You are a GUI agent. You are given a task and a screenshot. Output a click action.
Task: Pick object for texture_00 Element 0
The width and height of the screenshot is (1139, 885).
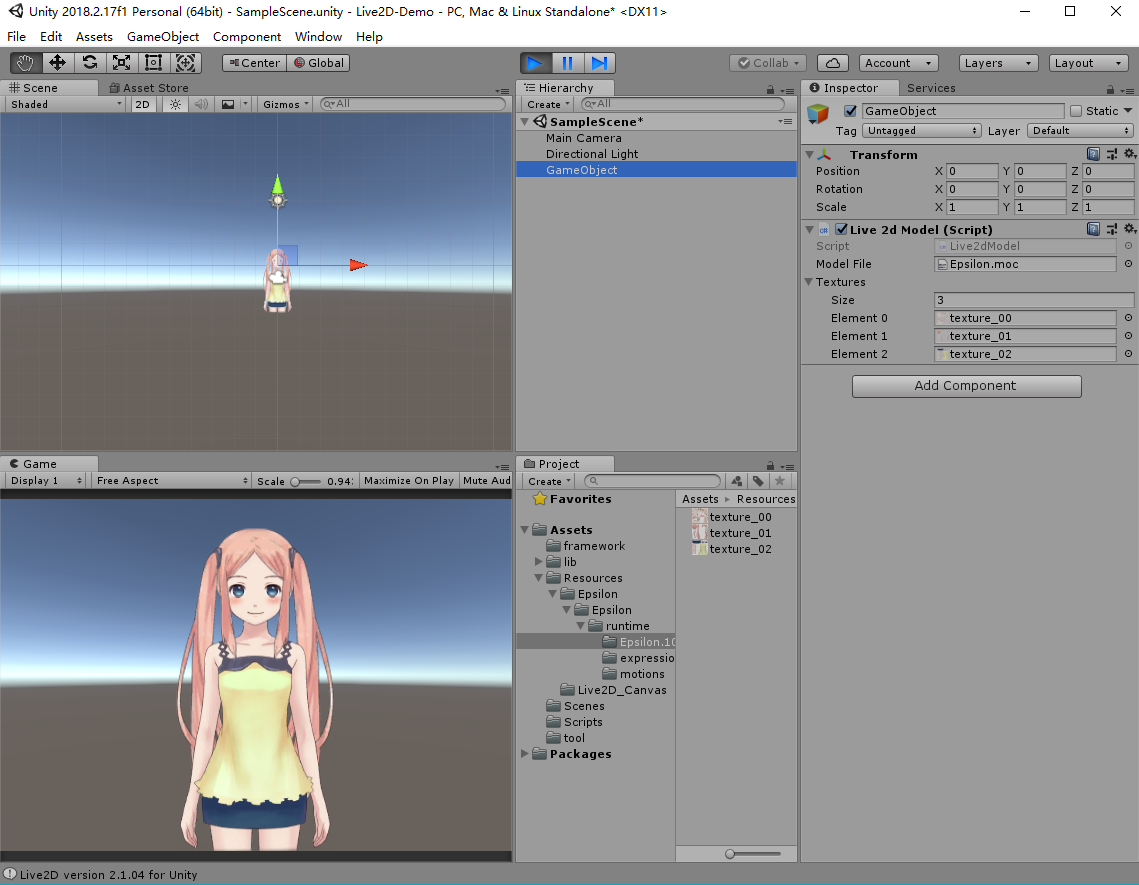[x=1128, y=318]
